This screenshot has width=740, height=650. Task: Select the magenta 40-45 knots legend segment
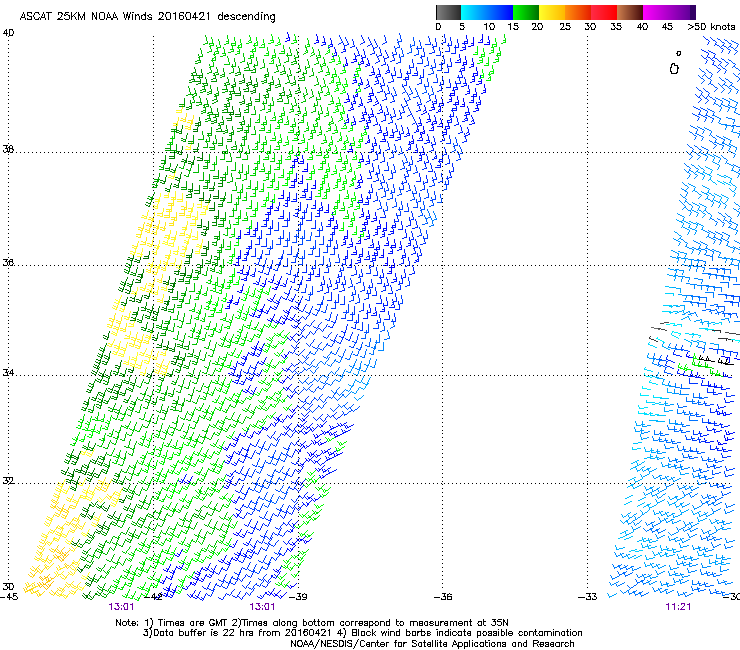click(656, 12)
